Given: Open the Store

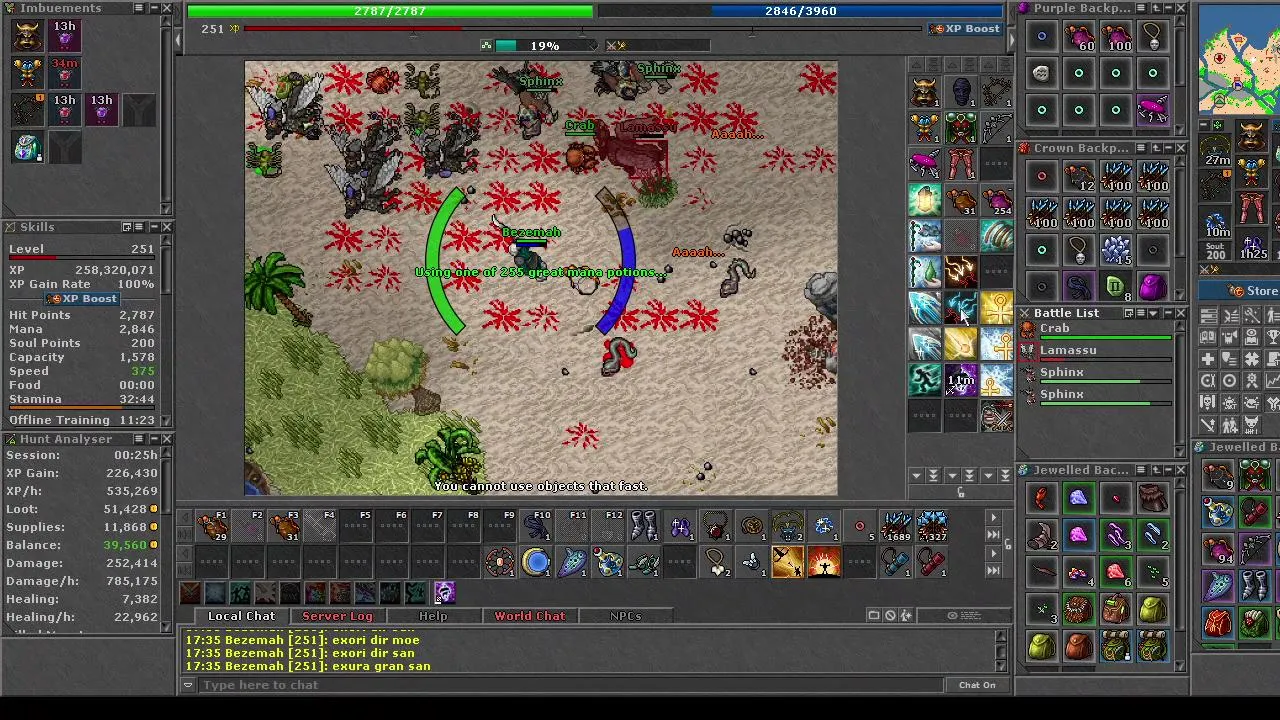Looking at the screenshot, I should [x=1242, y=291].
